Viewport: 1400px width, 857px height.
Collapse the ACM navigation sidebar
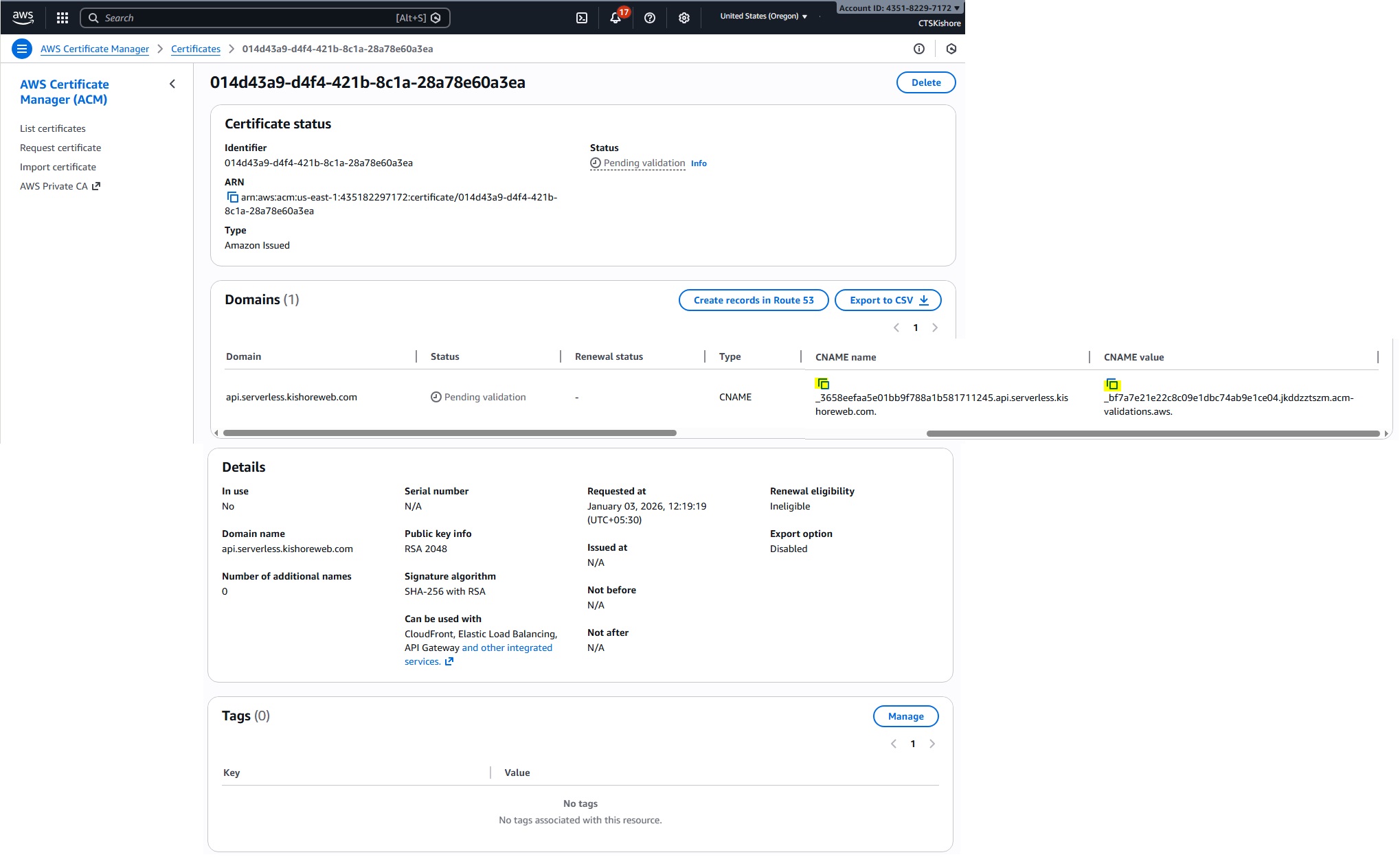point(172,84)
